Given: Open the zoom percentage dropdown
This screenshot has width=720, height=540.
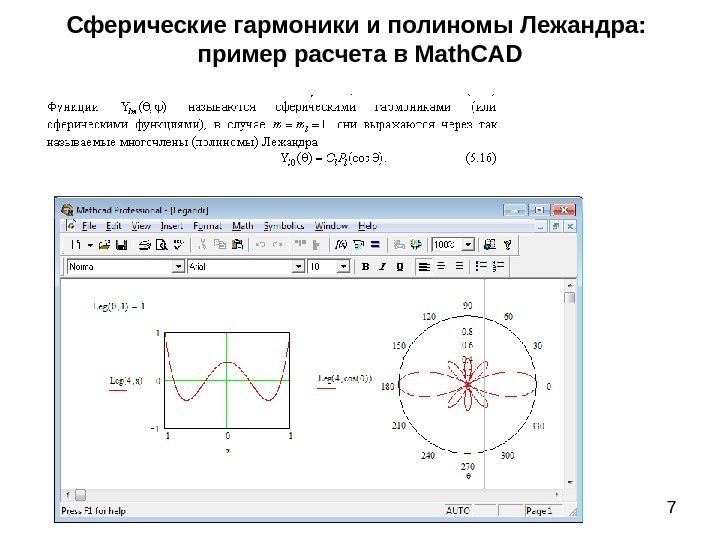Looking at the screenshot, I should tap(468, 244).
